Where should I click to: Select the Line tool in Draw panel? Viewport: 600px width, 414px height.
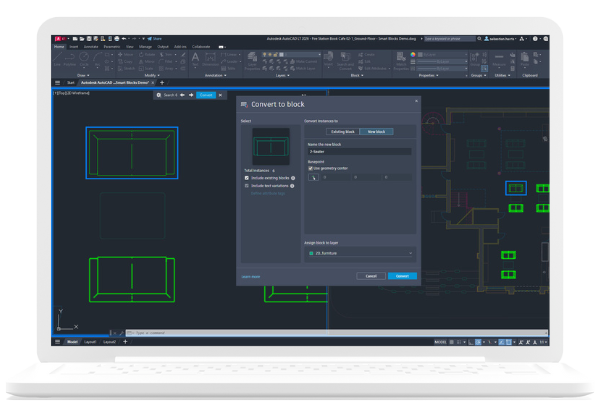[x=57, y=59]
